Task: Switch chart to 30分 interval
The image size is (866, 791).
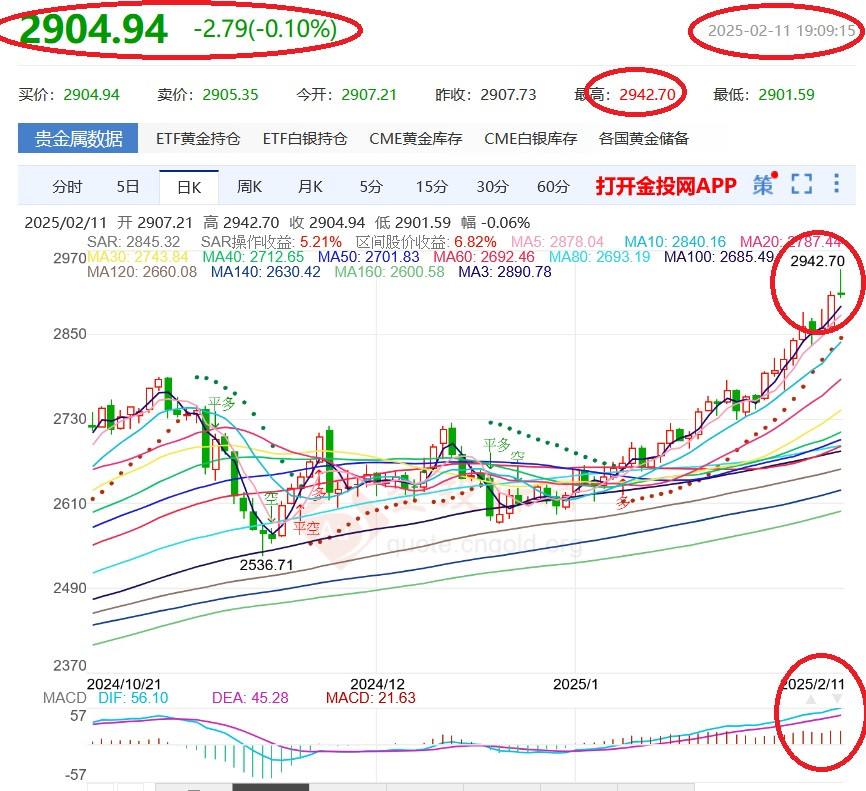Action: (x=492, y=187)
